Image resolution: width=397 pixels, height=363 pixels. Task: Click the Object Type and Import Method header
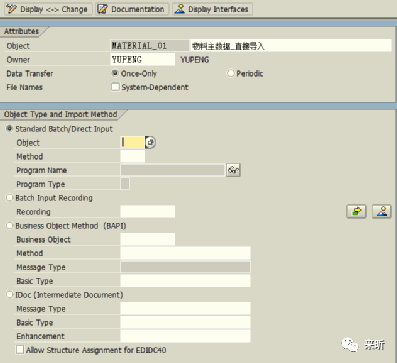(x=61, y=114)
